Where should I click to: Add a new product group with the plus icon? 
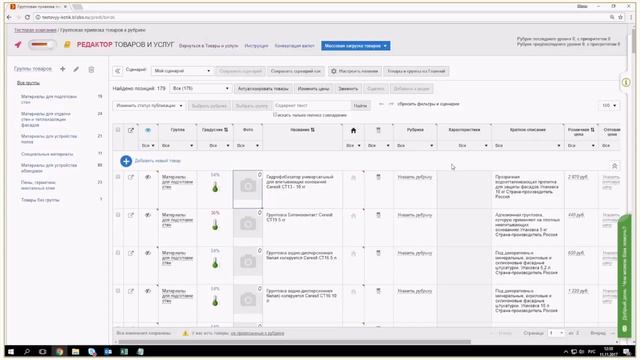(x=62, y=69)
